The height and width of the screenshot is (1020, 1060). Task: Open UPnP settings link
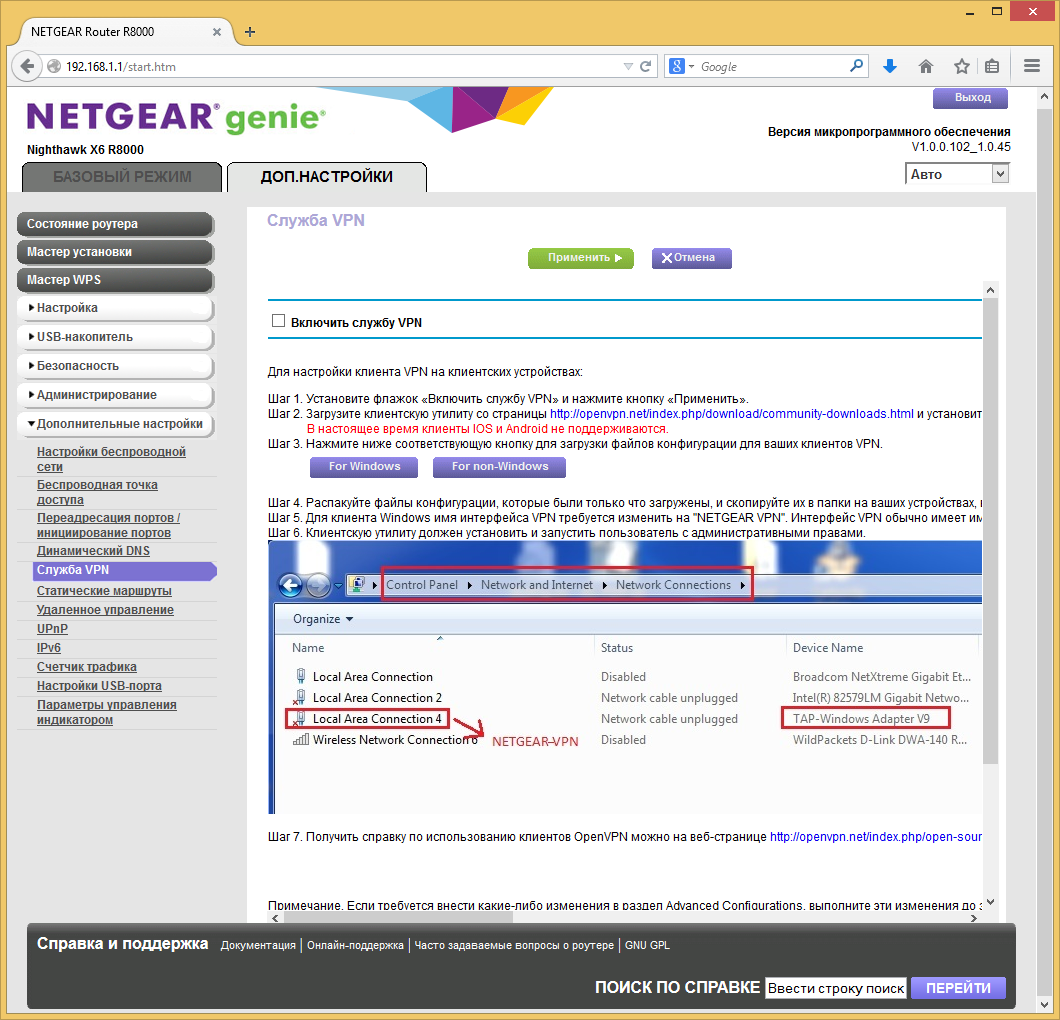coord(52,629)
